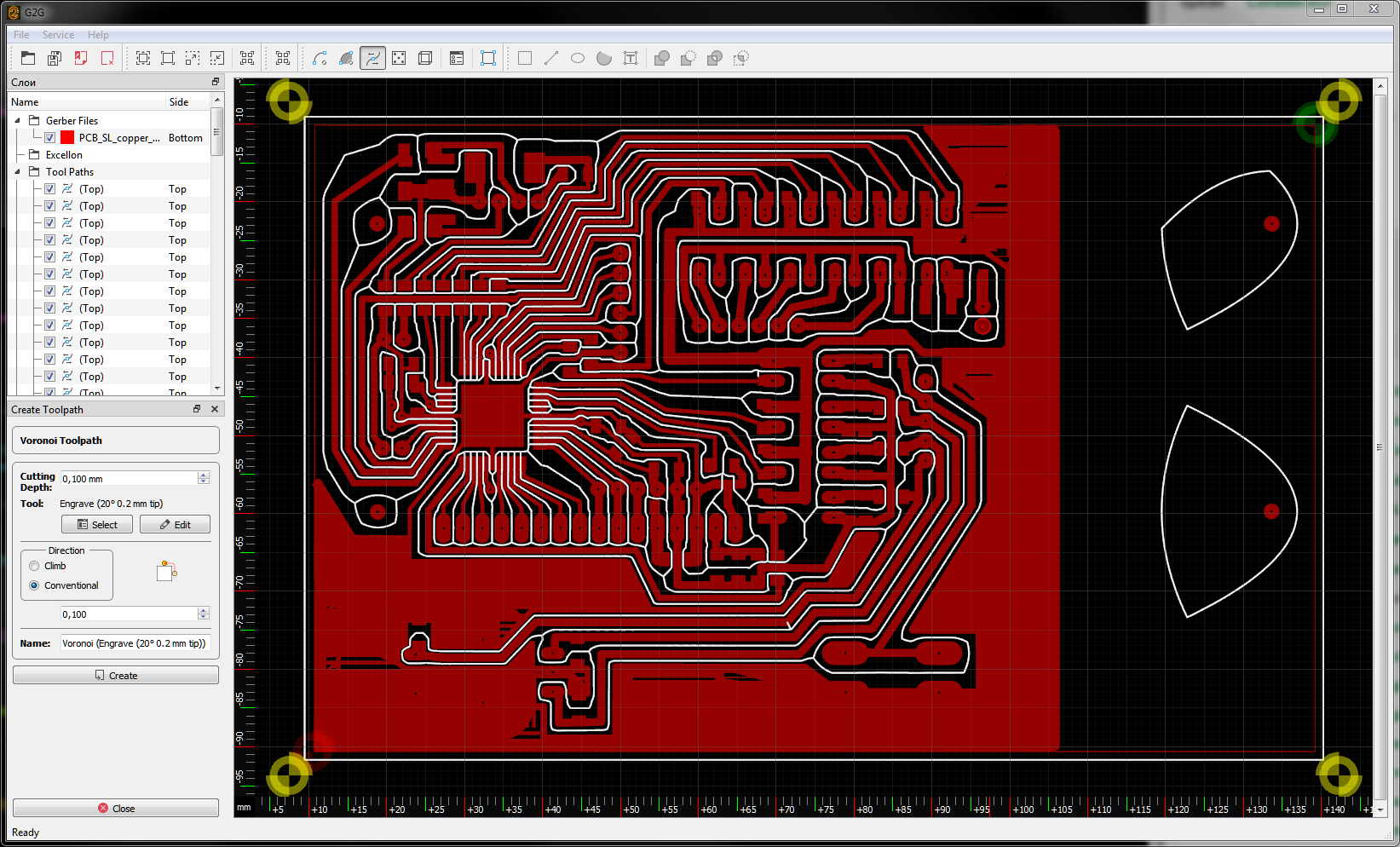1400x847 pixels.
Task: Click the four-corner selection icon before the separator
Action: coord(247,58)
